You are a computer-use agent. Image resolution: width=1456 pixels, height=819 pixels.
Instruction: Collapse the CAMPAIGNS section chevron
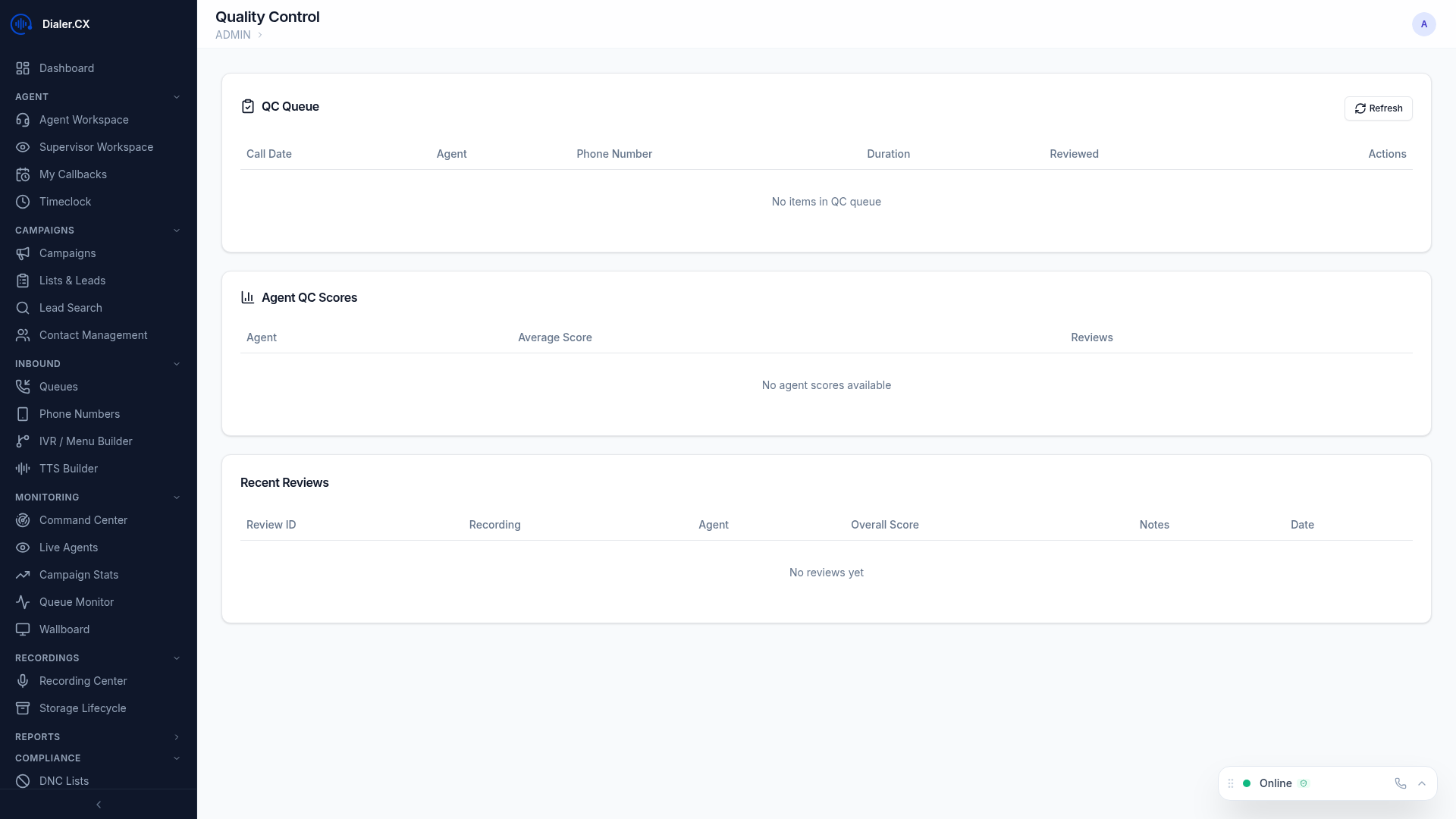point(177,231)
